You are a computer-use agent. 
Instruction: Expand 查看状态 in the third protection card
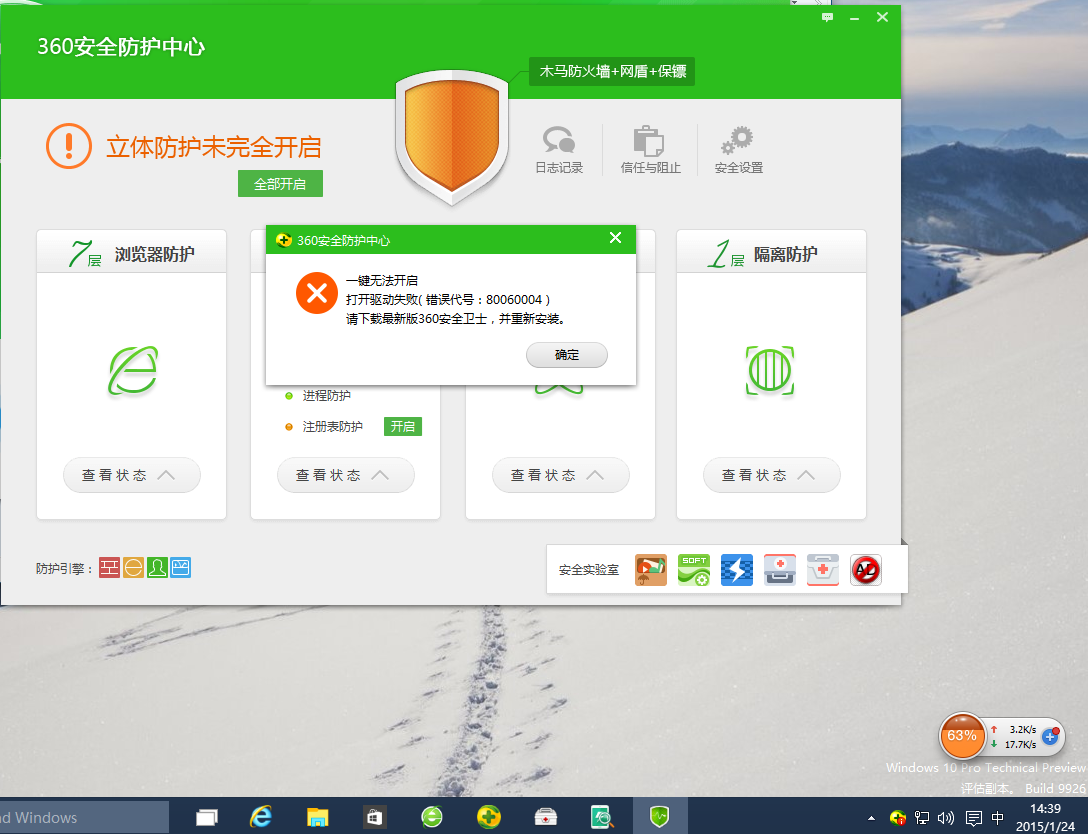point(561,475)
